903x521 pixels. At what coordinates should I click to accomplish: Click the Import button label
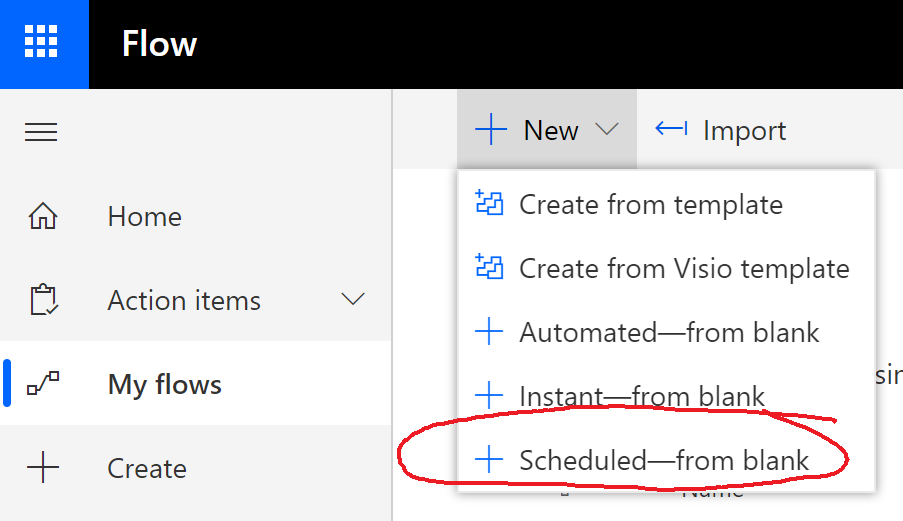pos(744,131)
